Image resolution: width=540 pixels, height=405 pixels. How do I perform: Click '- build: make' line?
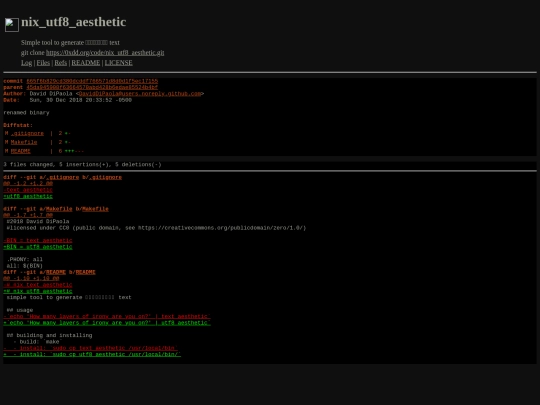38,342
